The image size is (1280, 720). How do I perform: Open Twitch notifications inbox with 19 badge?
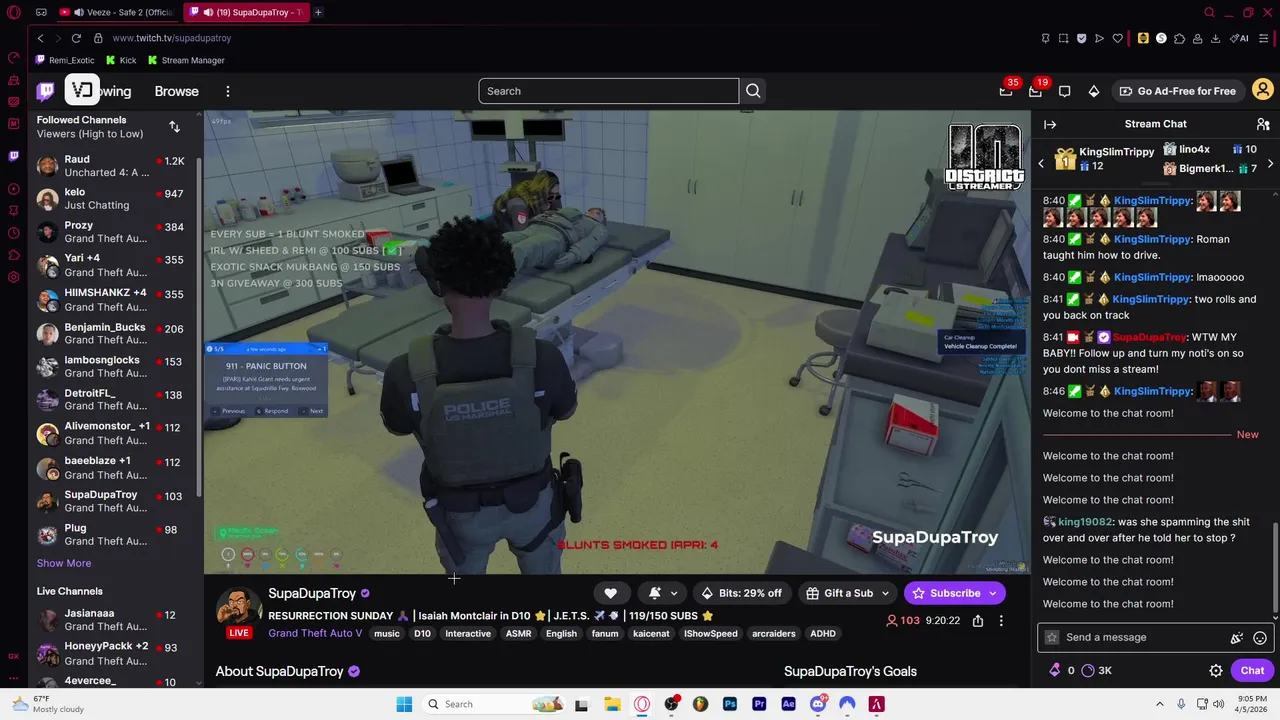(x=1035, y=91)
